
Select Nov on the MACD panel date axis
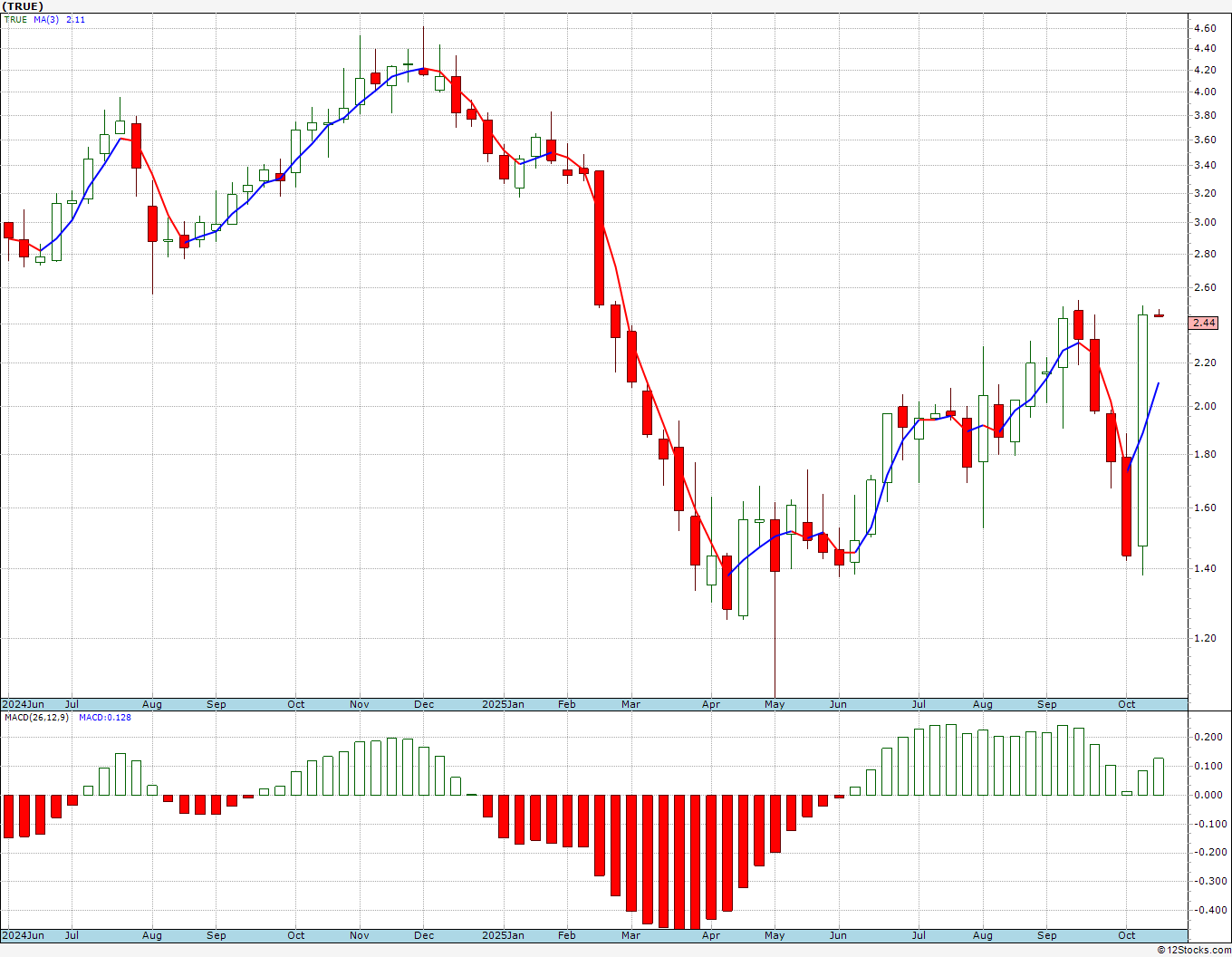360,935
